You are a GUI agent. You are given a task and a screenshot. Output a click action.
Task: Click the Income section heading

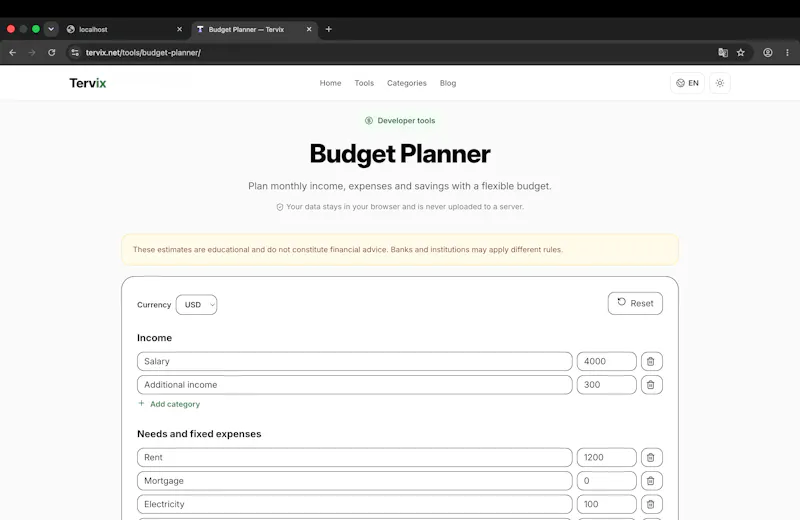point(155,338)
